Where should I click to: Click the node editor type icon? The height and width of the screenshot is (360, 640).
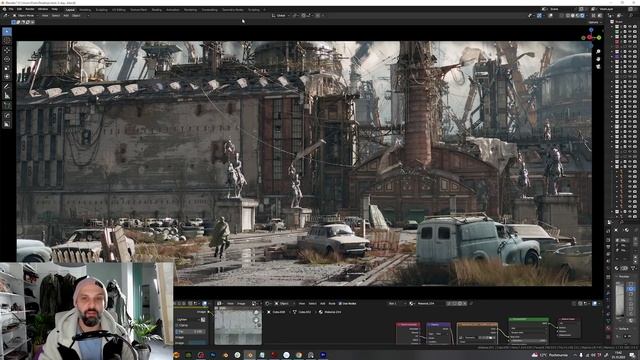(x=267, y=304)
